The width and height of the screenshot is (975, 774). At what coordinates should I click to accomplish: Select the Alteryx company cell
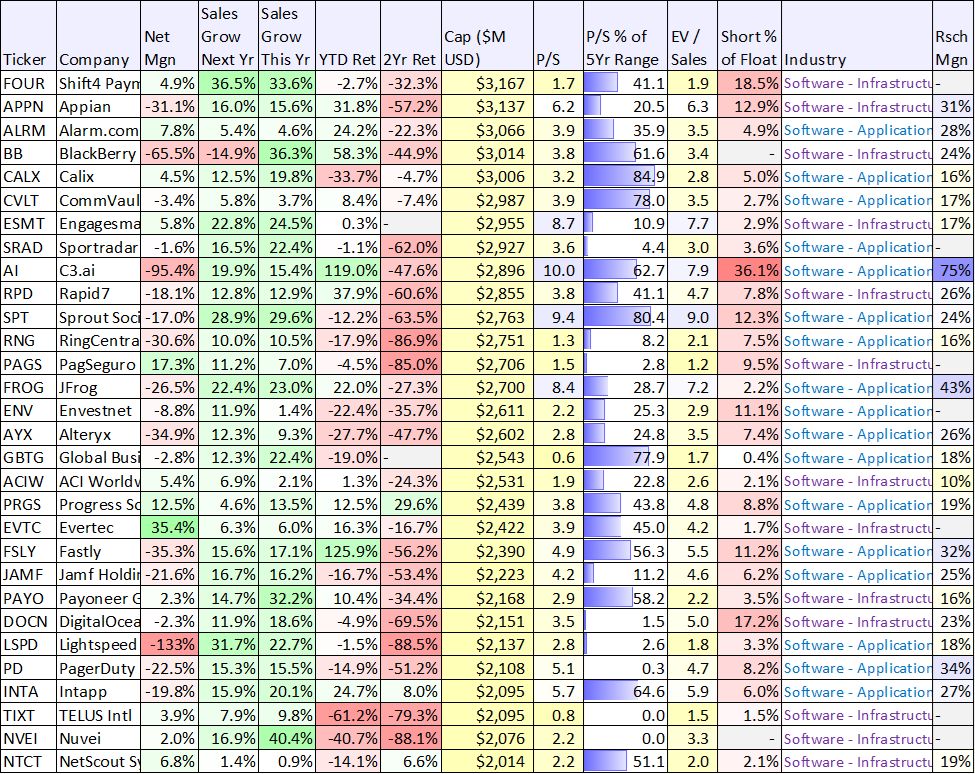98,435
